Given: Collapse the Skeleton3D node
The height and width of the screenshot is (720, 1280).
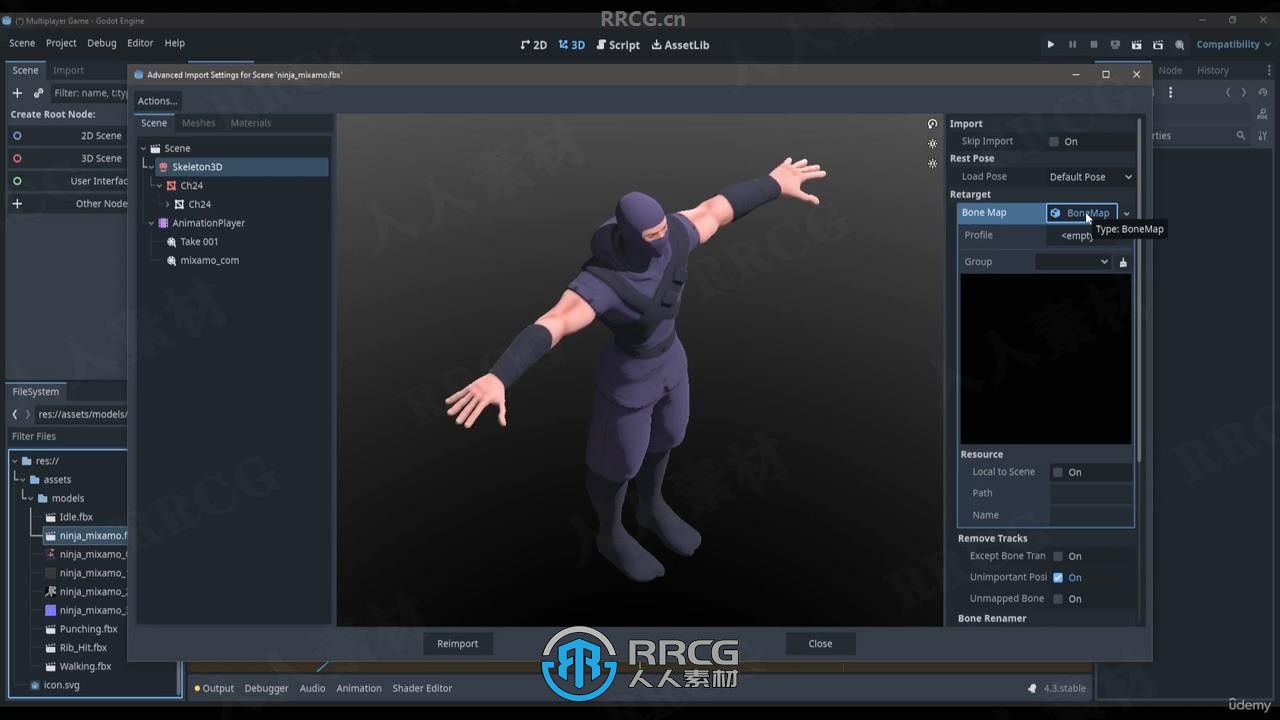Looking at the screenshot, I should pyautogui.click(x=151, y=167).
